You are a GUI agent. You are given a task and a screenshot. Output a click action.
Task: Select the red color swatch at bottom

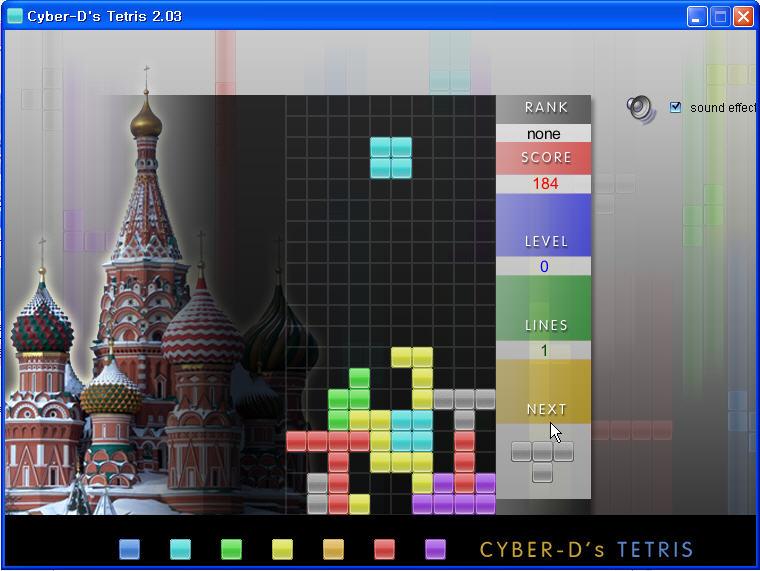(x=384, y=549)
